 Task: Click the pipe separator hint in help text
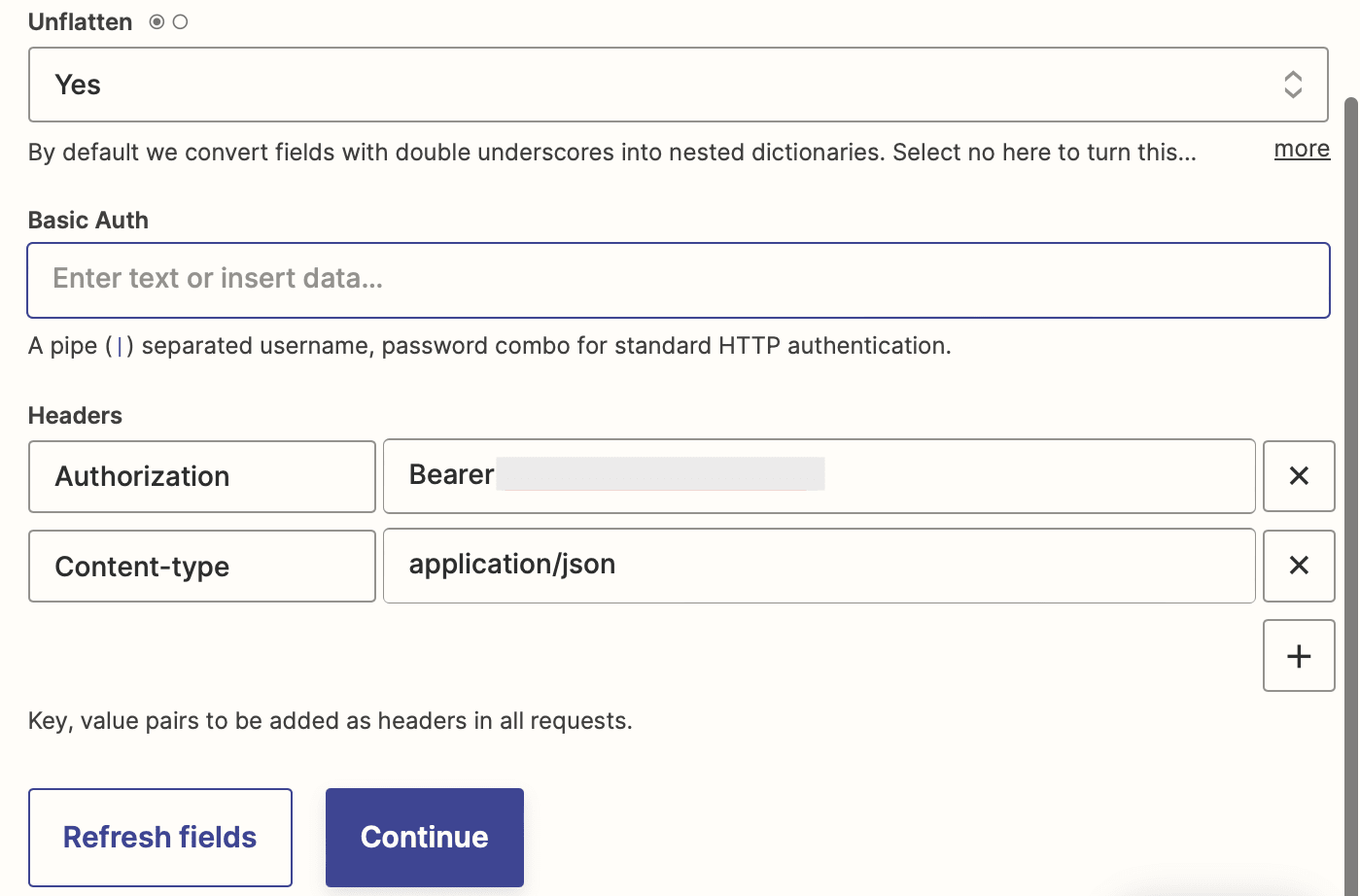tap(118, 345)
